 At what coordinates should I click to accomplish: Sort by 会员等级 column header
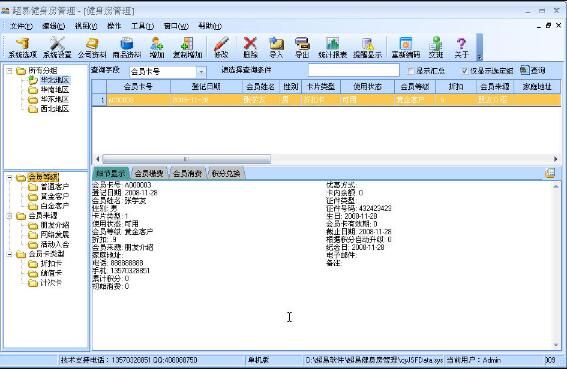tap(415, 87)
